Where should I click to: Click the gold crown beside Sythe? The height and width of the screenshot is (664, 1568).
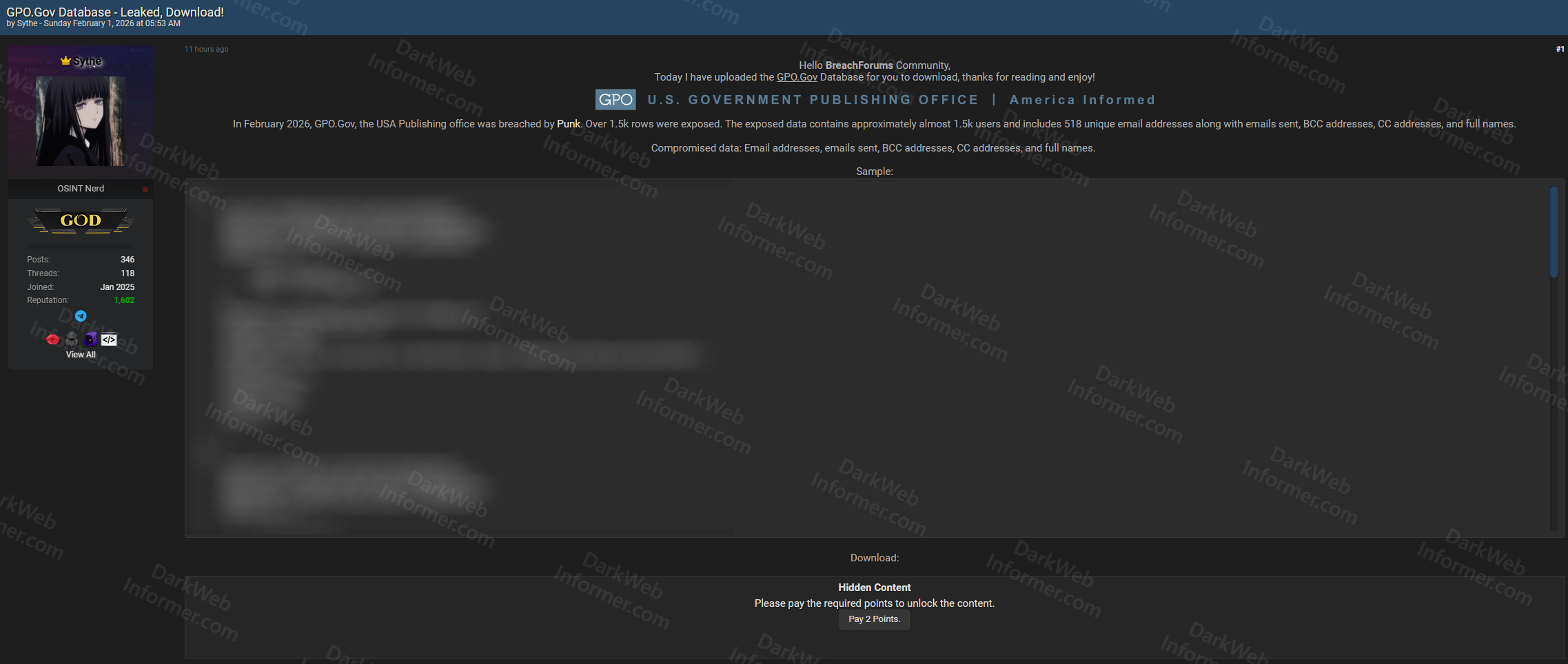pyautogui.click(x=65, y=61)
